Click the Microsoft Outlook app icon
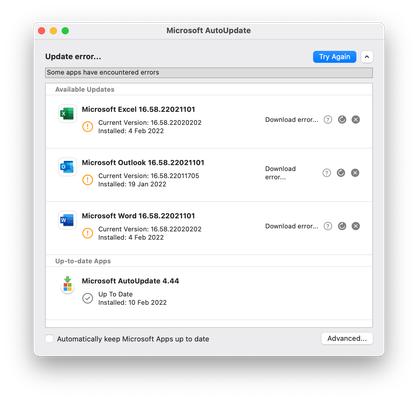This screenshot has width=418, height=400. coord(67,167)
